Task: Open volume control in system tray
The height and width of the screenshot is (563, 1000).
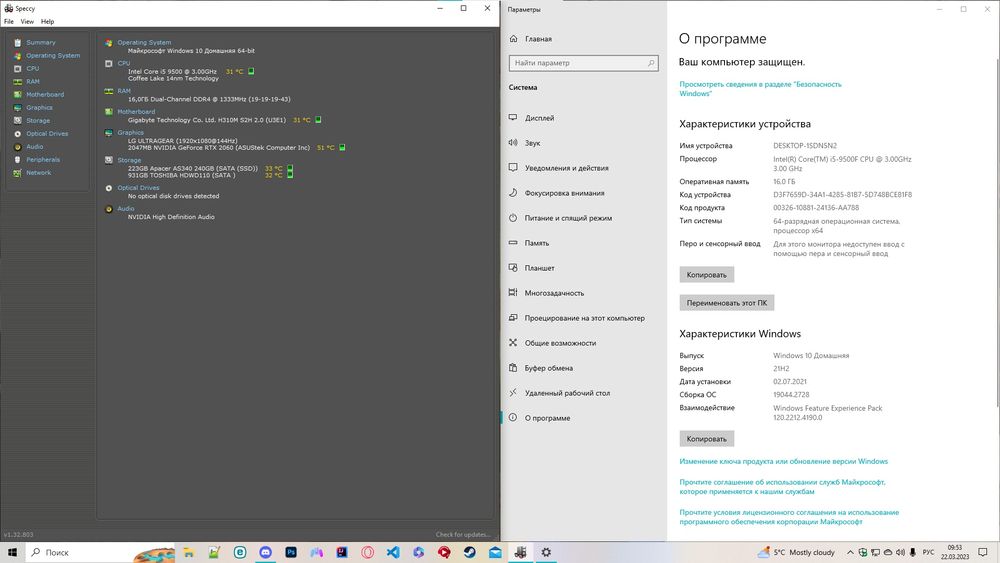Action: click(900, 552)
